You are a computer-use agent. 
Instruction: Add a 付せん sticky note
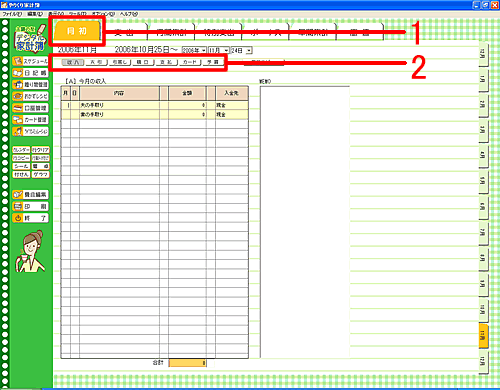point(21,174)
